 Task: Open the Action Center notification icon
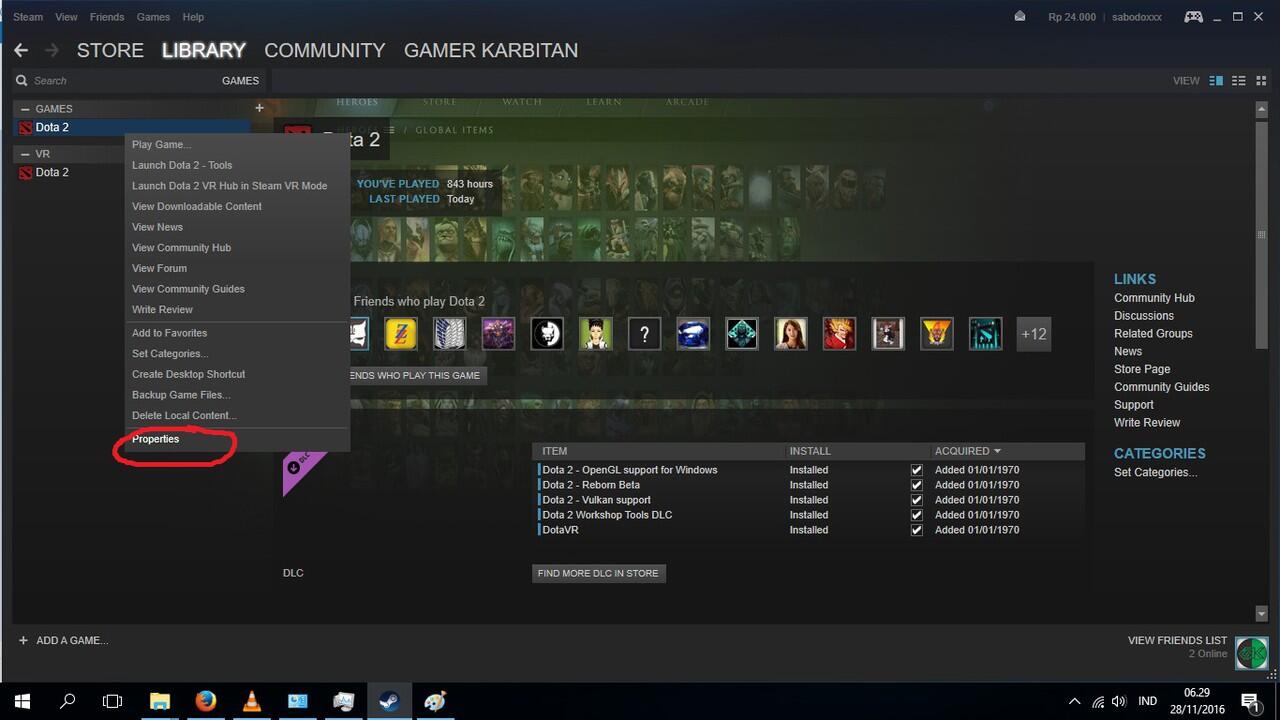[1250, 701]
